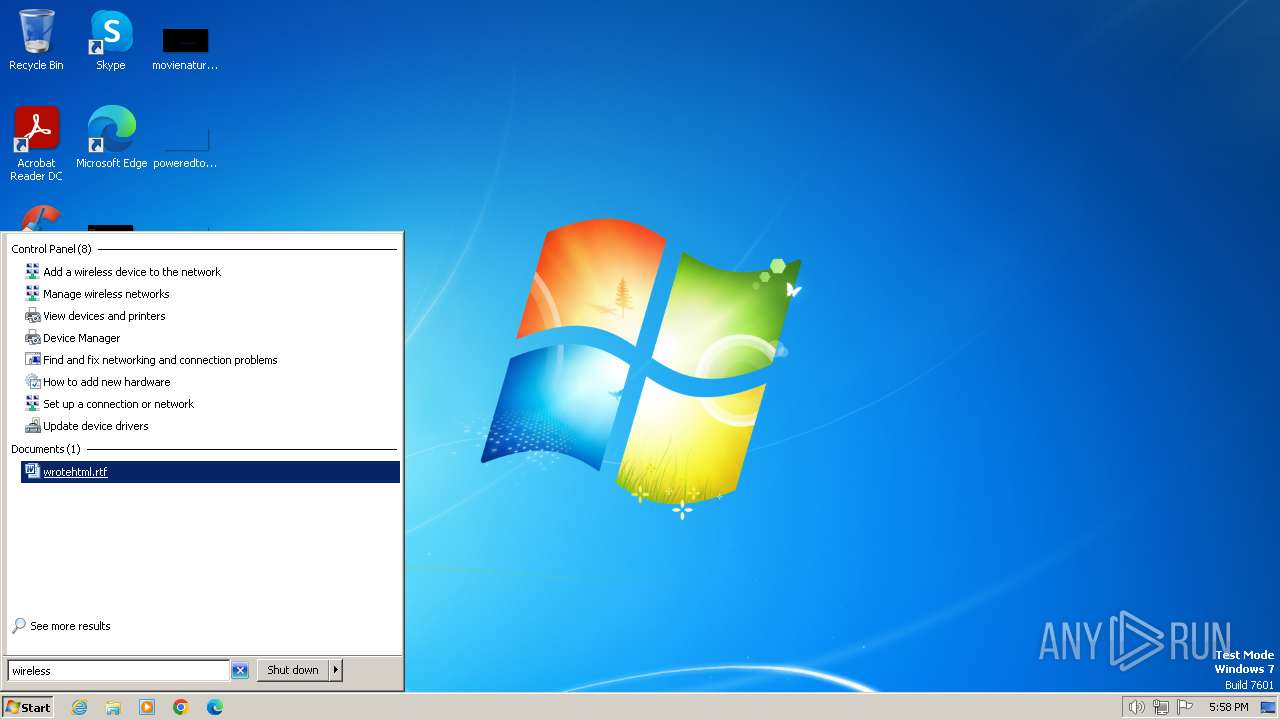This screenshot has width=1280, height=720.
Task: Launch Microsoft Edge desktop shortcut
Action: pyautogui.click(x=111, y=137)
